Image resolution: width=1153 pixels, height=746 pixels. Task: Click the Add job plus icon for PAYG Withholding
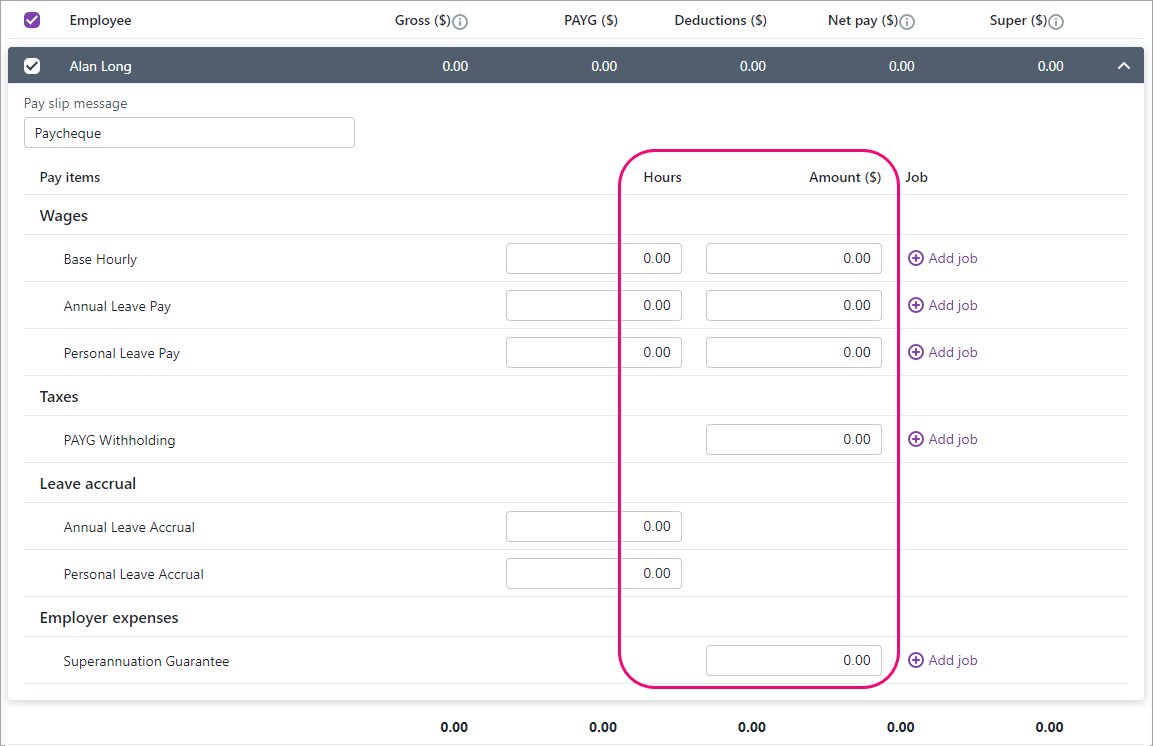click(x=916, y=439)
